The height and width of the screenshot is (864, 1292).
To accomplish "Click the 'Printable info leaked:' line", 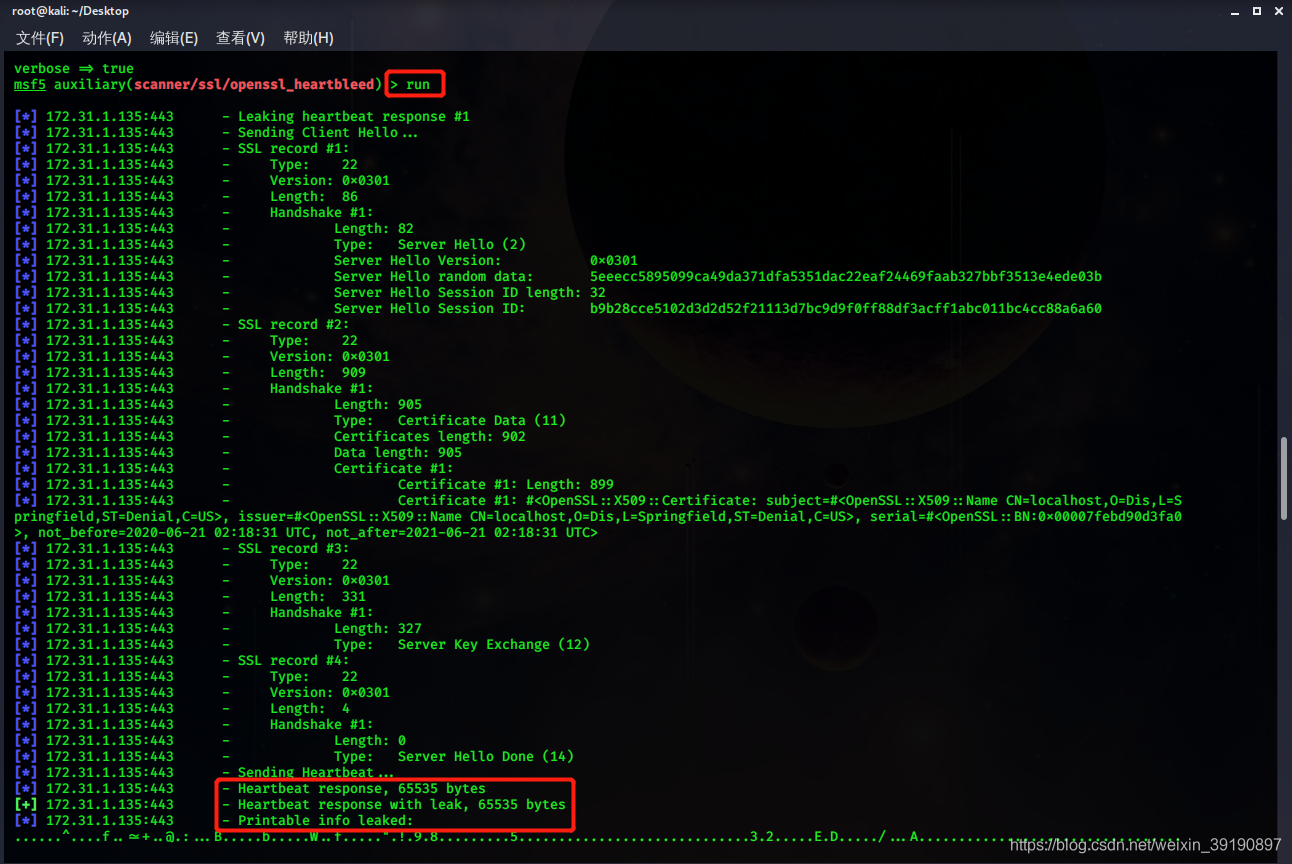I will click(x=326, y=821).
